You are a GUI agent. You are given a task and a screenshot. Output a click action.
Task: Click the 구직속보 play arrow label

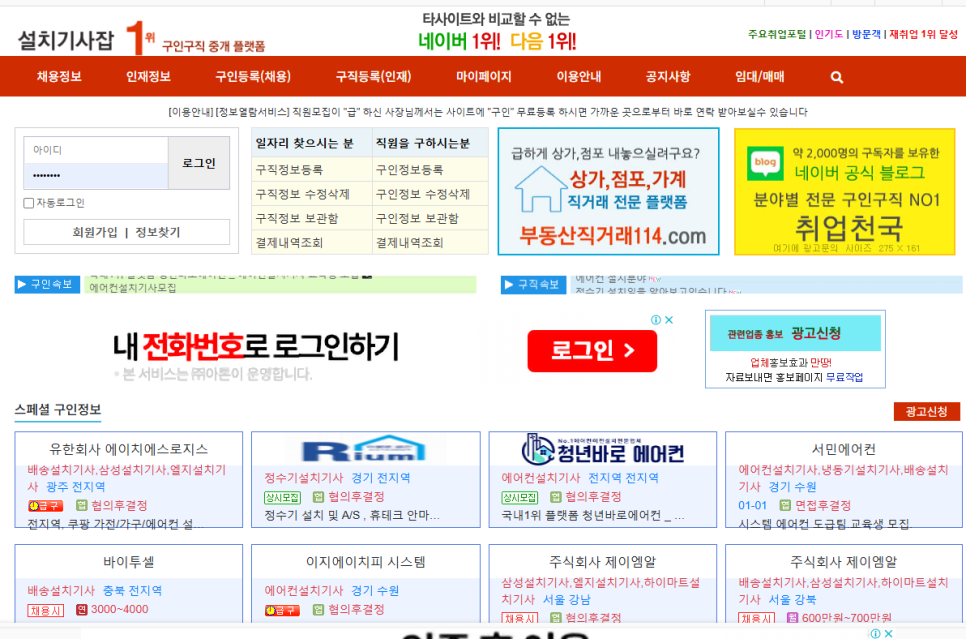click(x=534, y=285)
